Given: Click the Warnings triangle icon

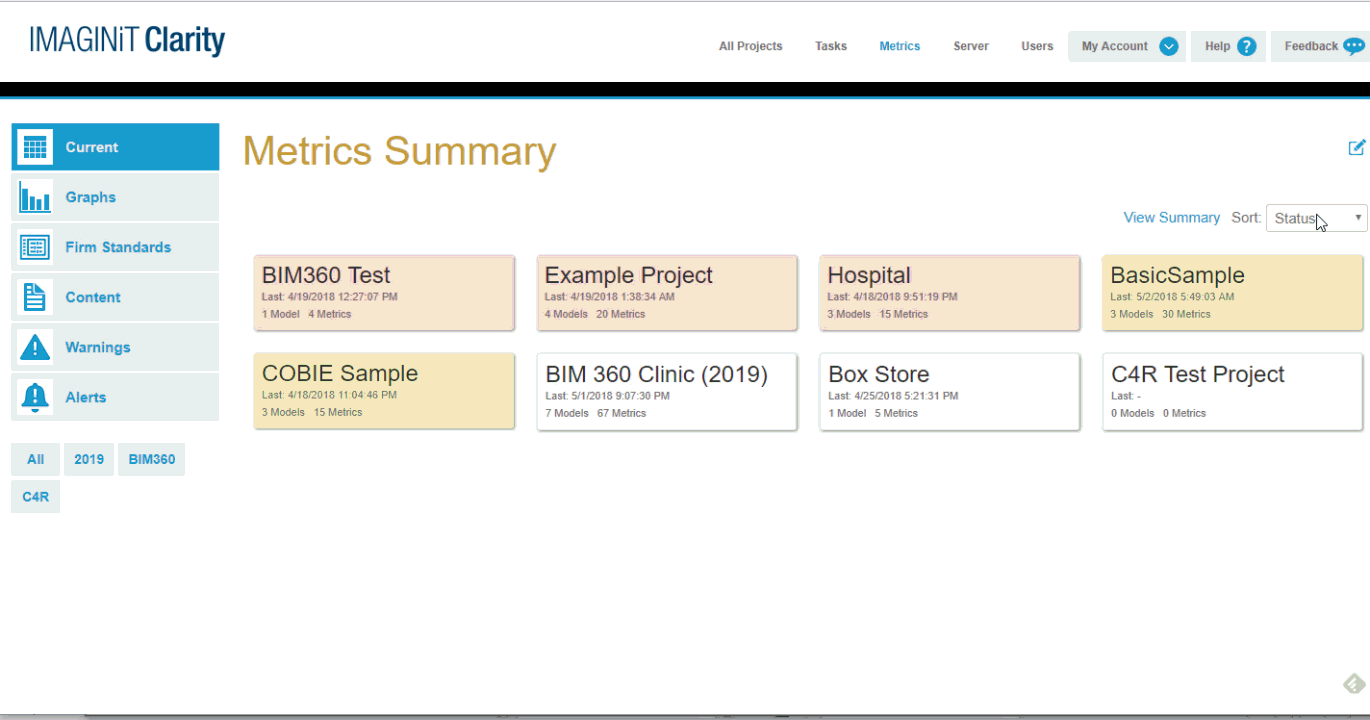Looking at the screenshot, I should pos(35,347).
